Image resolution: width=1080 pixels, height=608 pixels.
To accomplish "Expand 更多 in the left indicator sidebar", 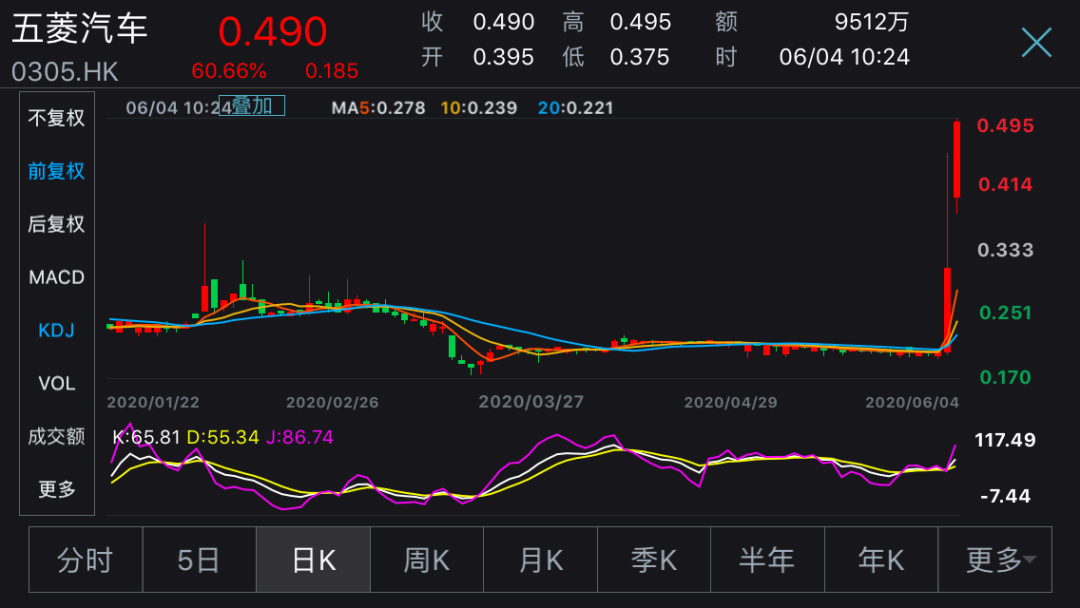I will 57,489.
